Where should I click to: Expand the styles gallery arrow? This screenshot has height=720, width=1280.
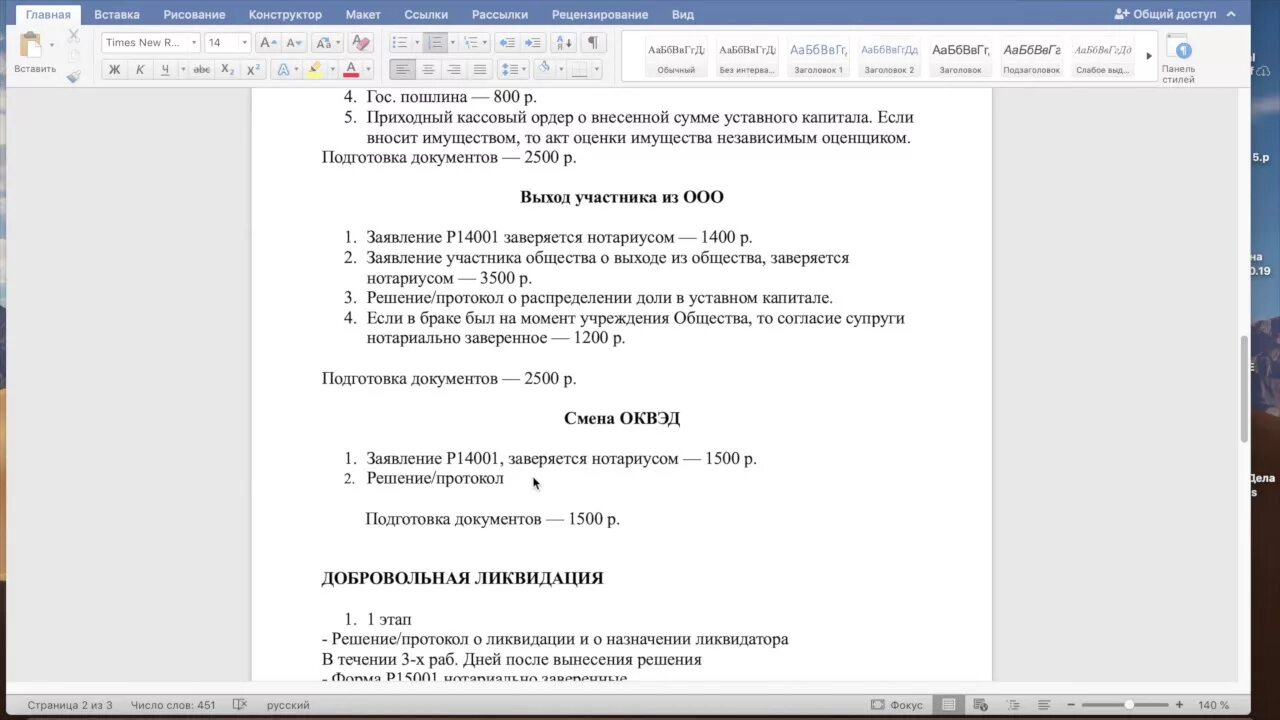1149,56
